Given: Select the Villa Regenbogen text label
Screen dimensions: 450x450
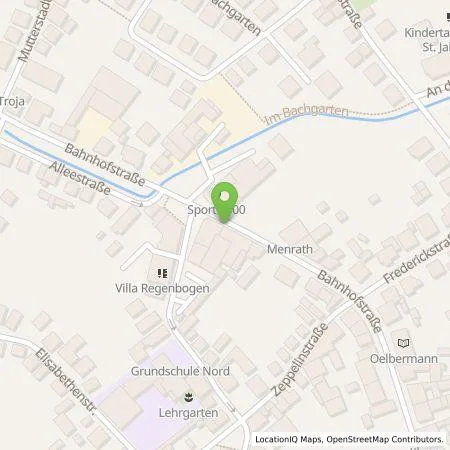Looking at the screenshot, I should pos(162,288).
